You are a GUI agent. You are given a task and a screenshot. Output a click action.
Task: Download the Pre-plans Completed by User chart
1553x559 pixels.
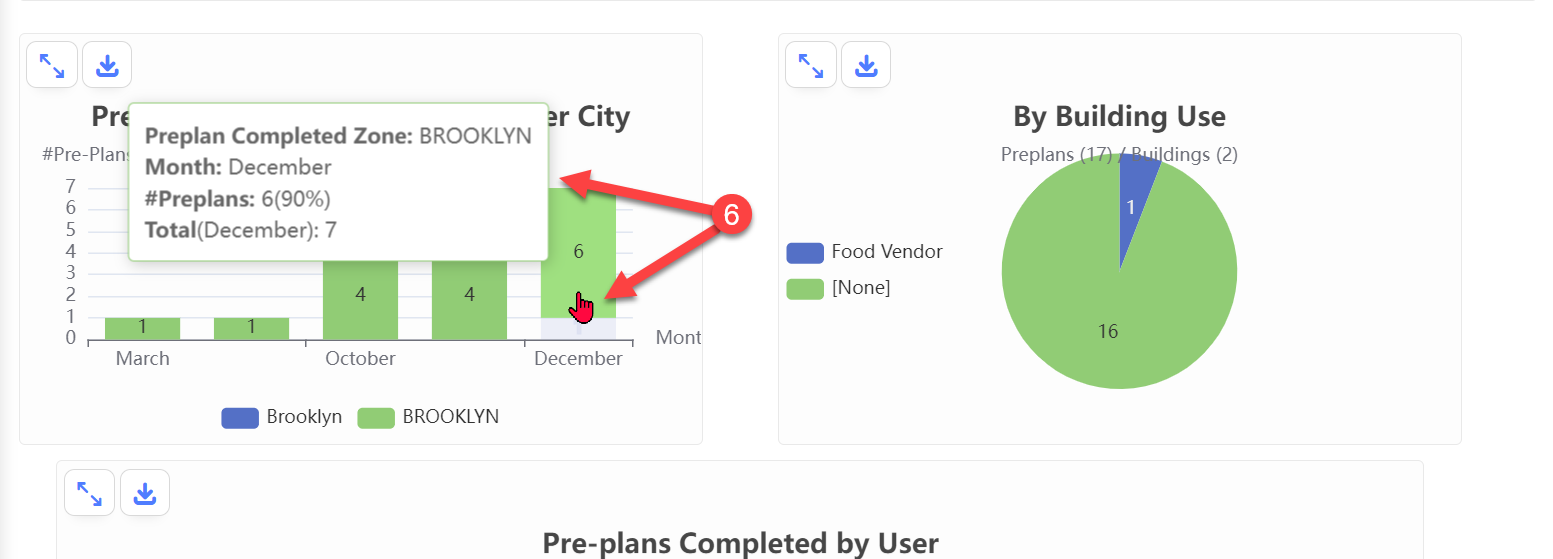point(145,493)
